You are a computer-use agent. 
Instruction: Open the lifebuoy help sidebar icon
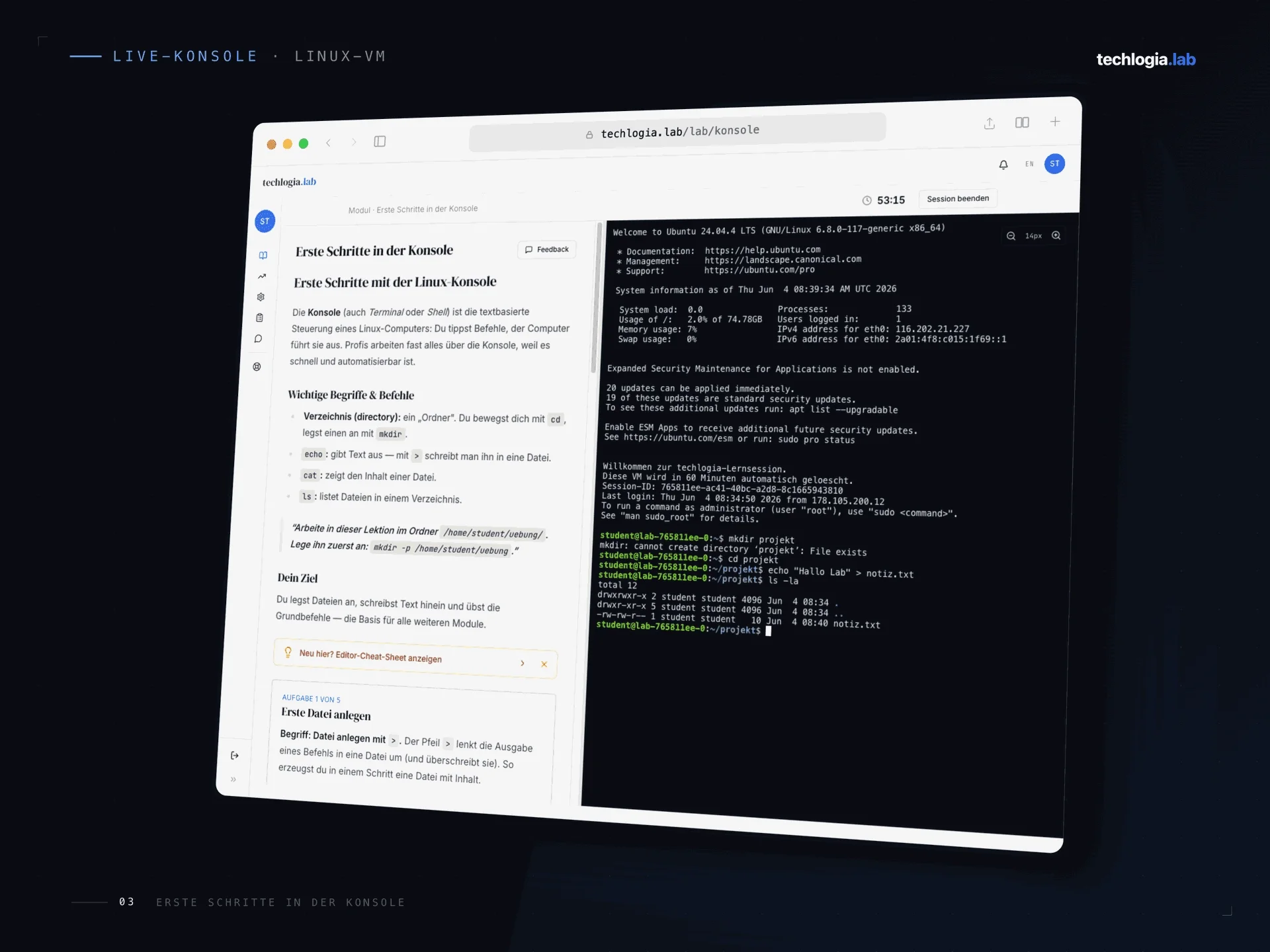coord(257,367)
